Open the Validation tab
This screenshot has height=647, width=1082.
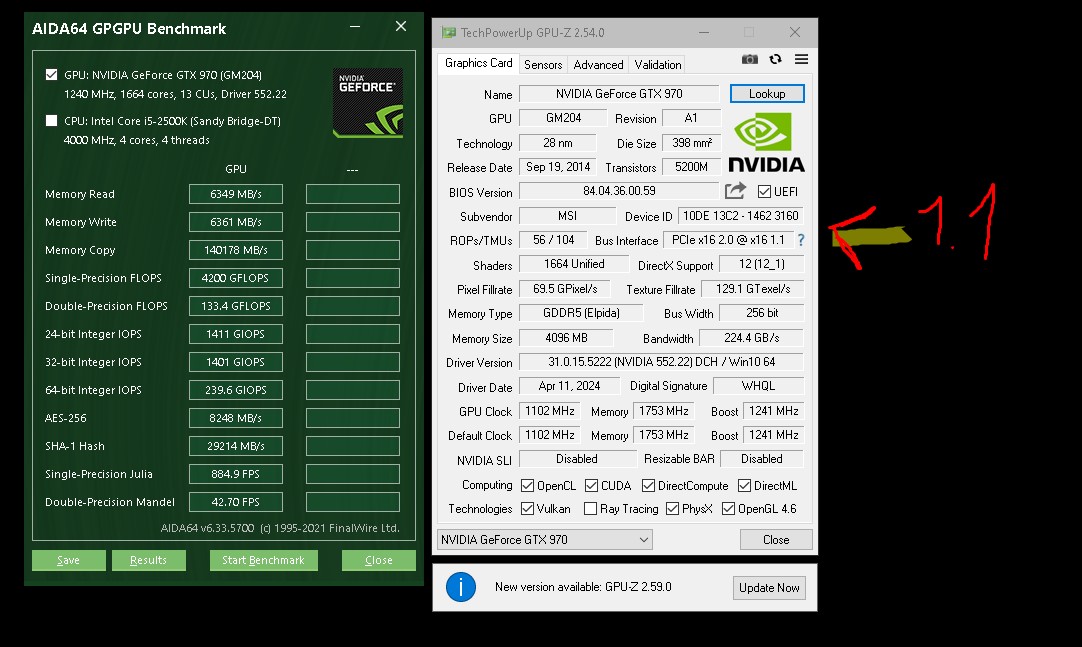click(658, 65)
